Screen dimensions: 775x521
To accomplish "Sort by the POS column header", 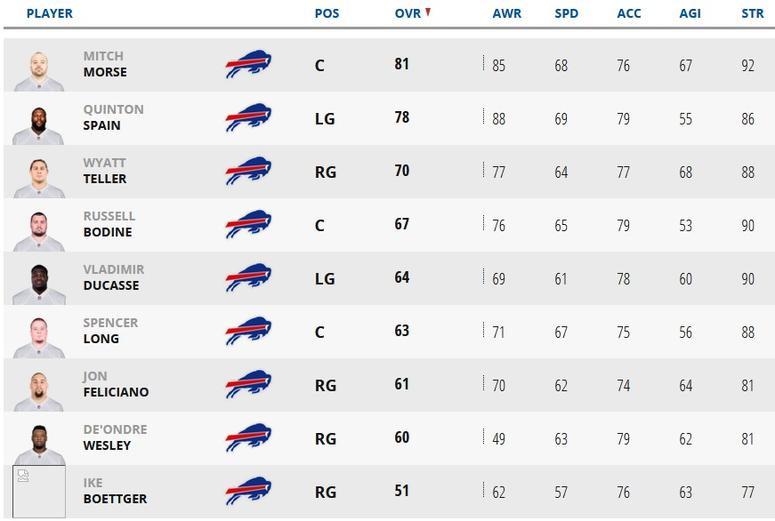I will 327,13.
